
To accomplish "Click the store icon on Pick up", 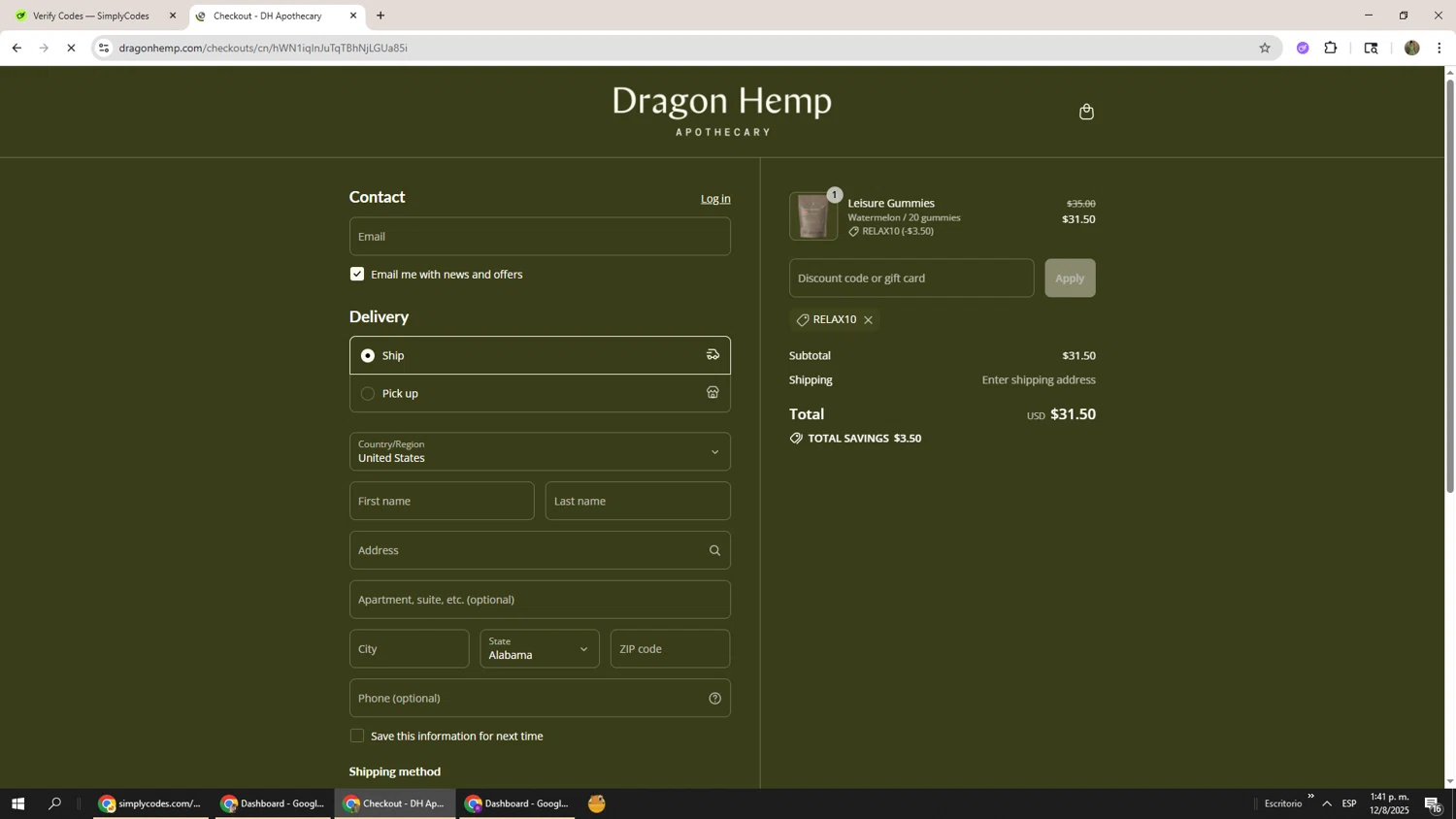I will tap(712, 393).
